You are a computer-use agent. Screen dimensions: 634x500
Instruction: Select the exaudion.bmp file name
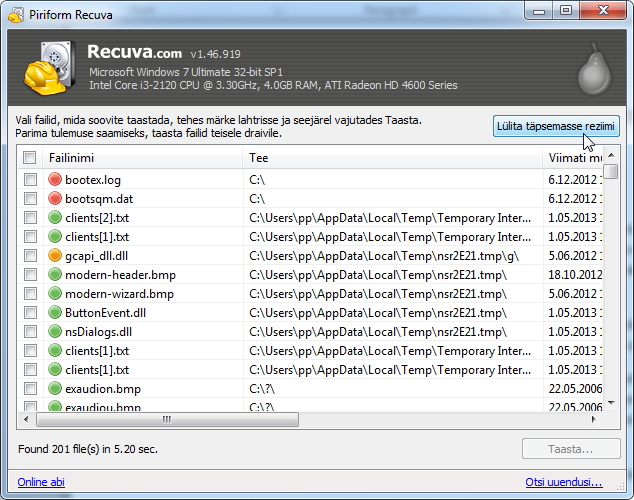pyautogui.click(x=103, y=388)
